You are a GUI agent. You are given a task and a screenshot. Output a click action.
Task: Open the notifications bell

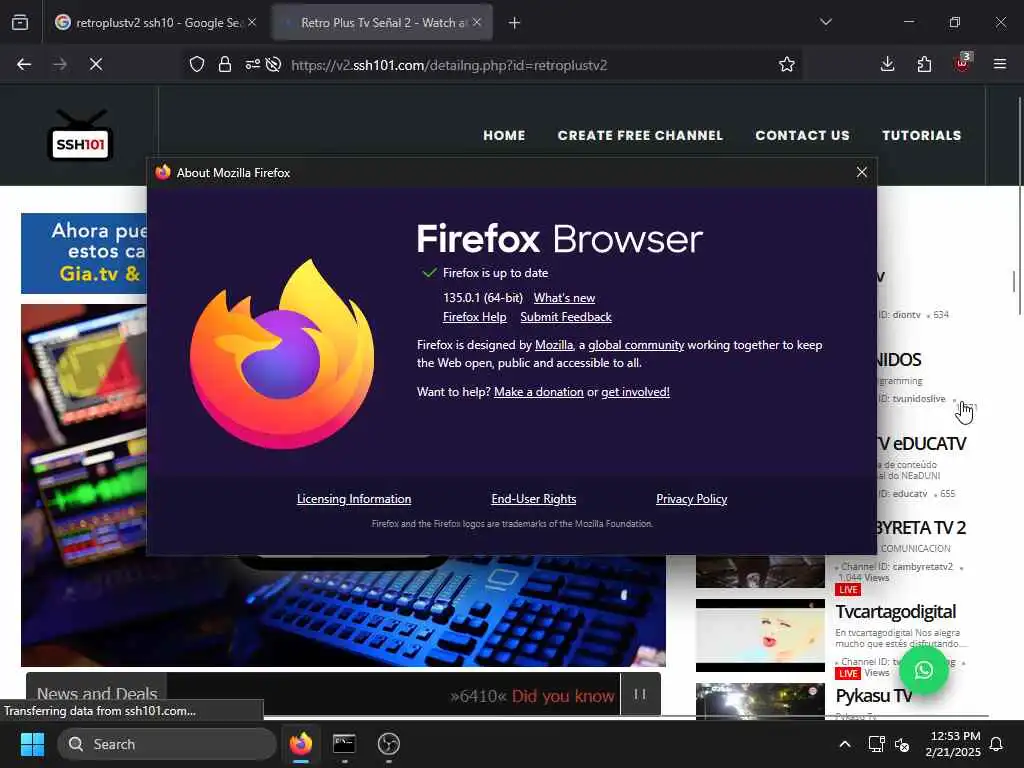(997, 744)
